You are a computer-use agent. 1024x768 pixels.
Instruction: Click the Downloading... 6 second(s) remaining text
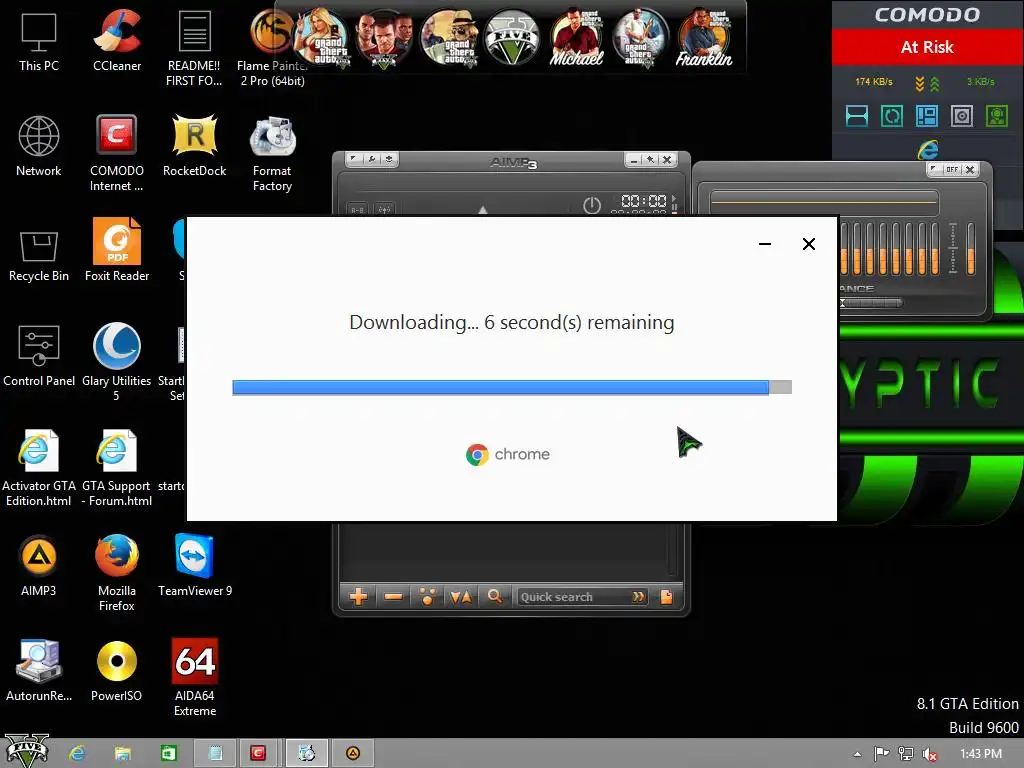point(512,323)
